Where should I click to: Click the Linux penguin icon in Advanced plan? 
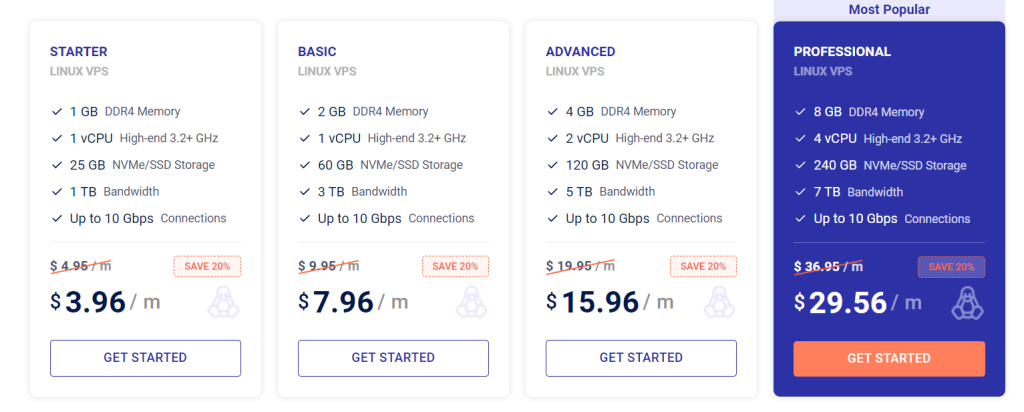click(719, 302)
